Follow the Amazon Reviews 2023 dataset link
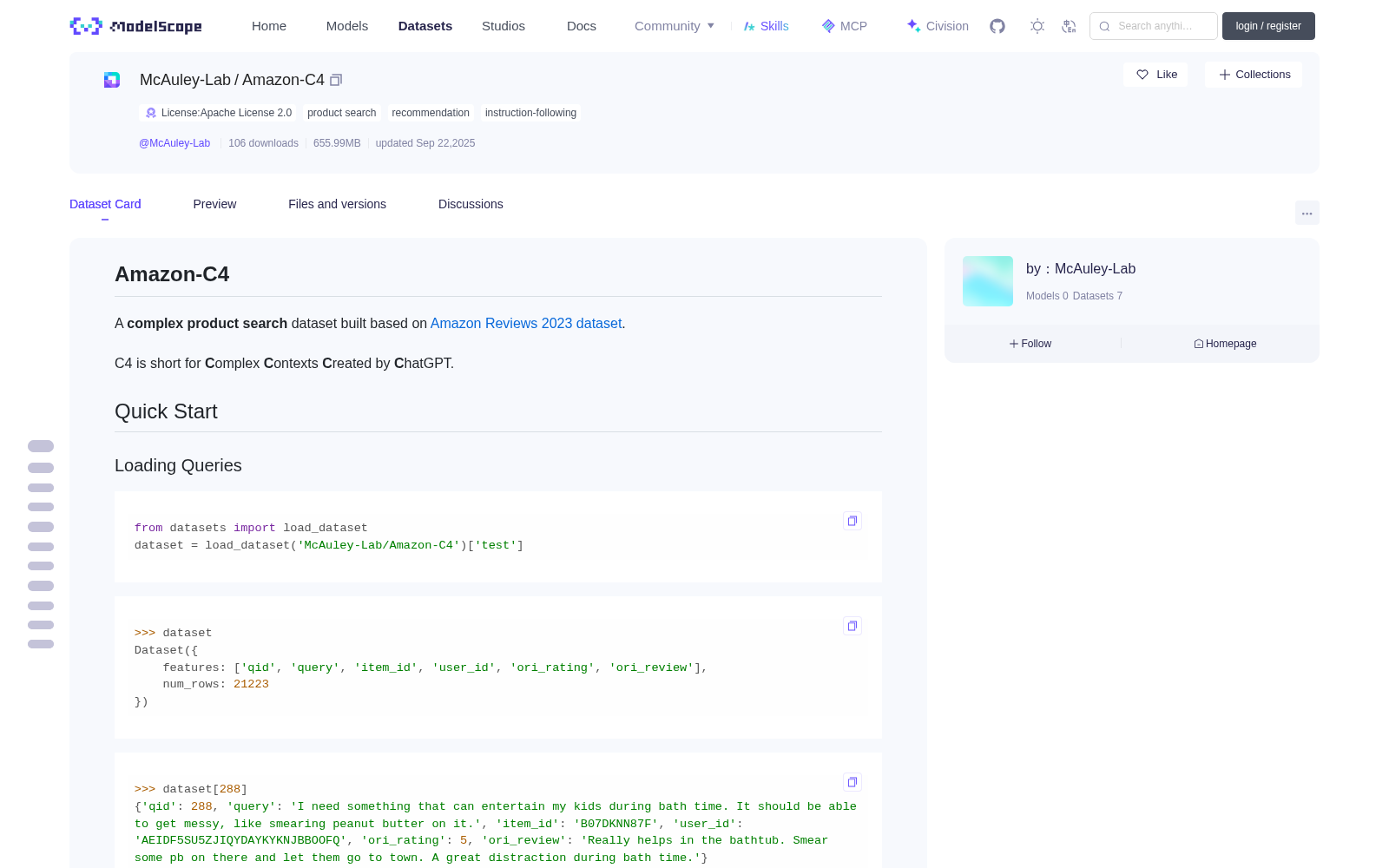 click(526, 323)
